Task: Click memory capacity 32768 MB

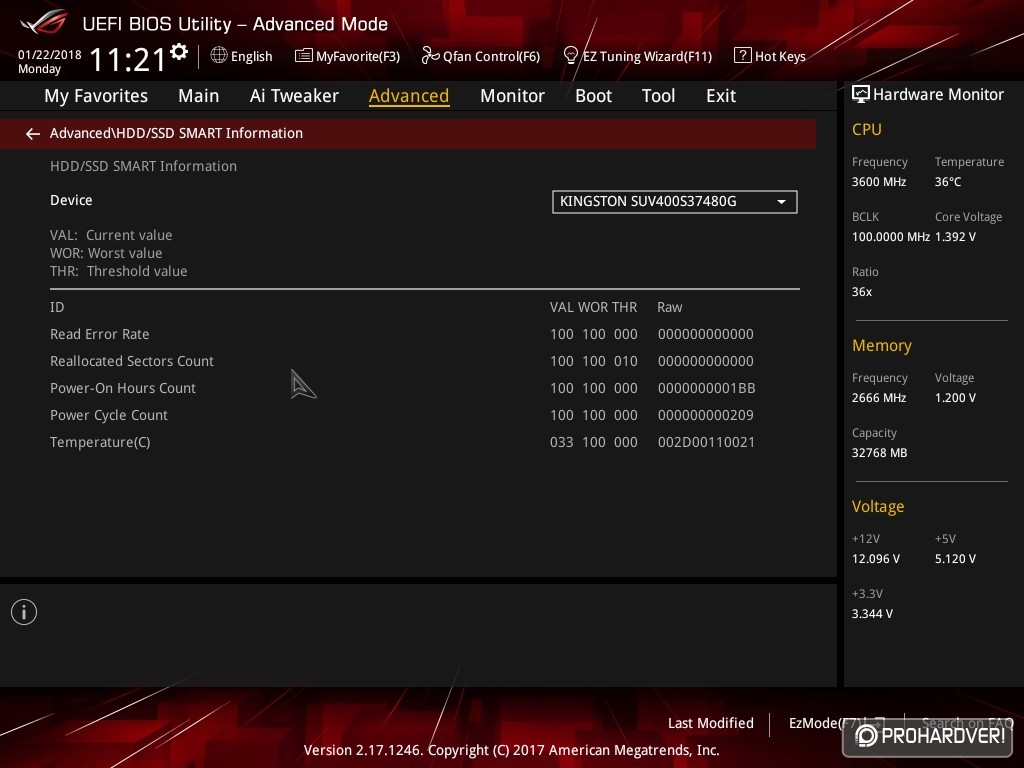Action: (x=880, y=453)
